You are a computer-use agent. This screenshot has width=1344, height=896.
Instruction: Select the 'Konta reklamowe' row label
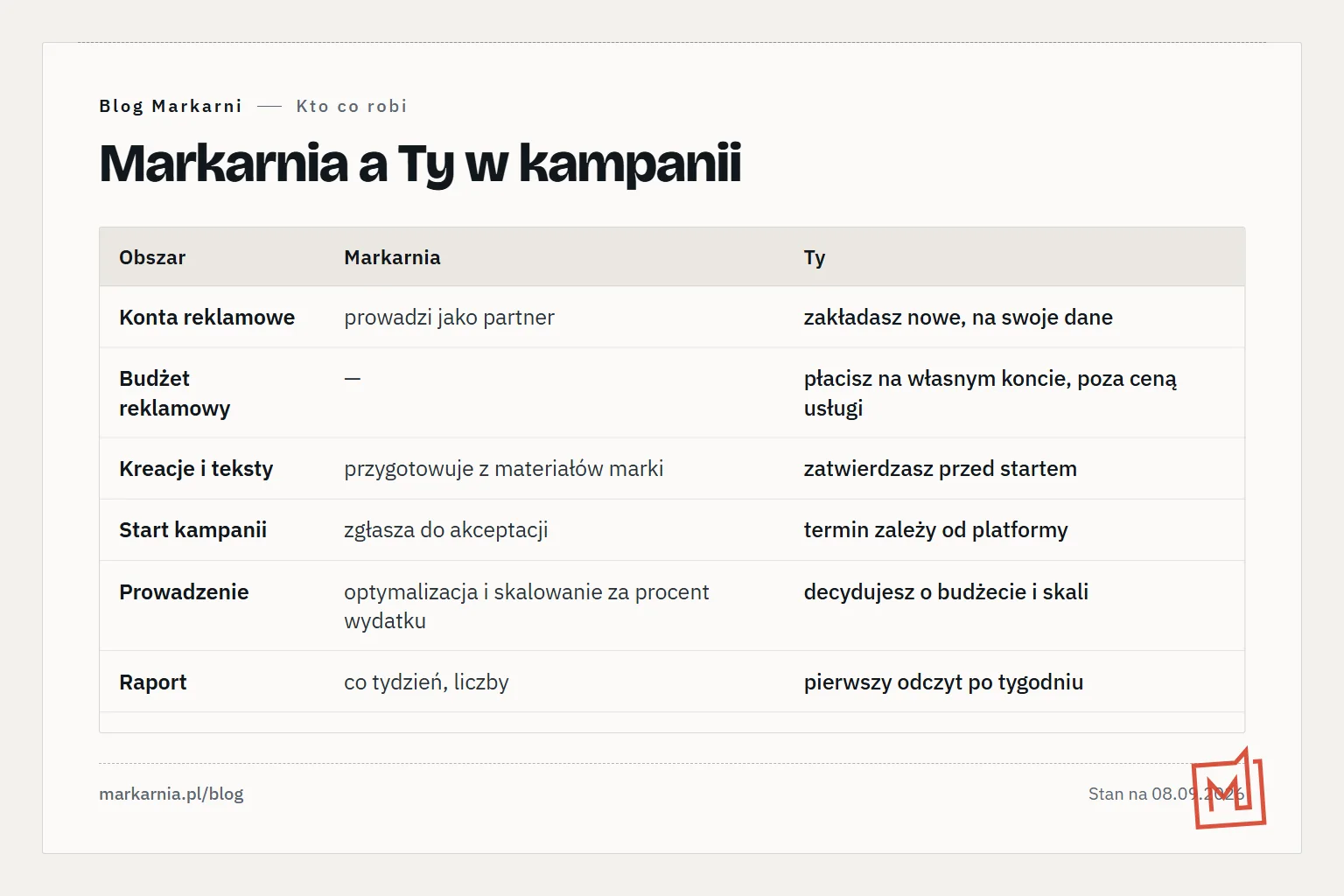207,317
